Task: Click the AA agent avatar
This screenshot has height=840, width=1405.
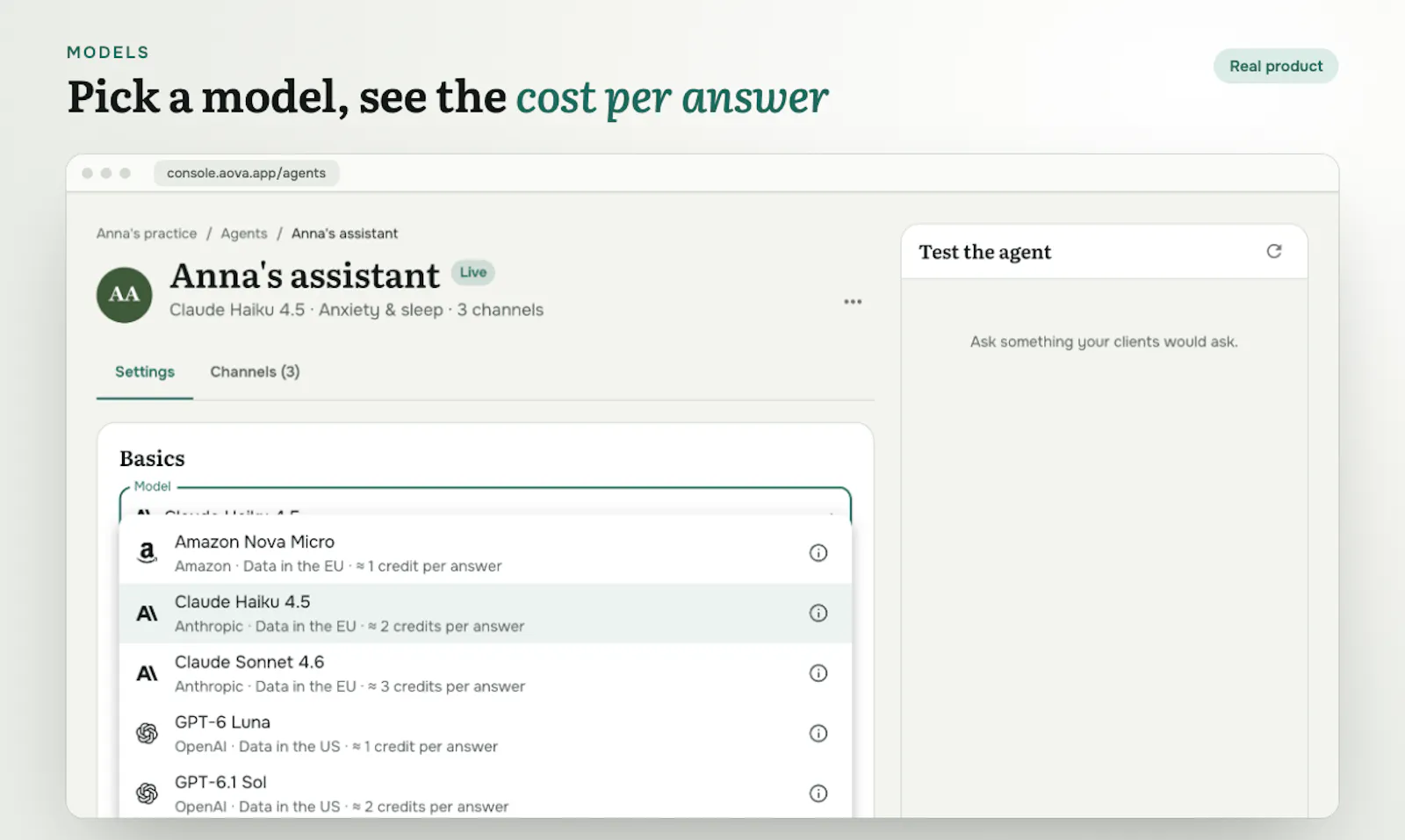Action: [x=124, y=295]
